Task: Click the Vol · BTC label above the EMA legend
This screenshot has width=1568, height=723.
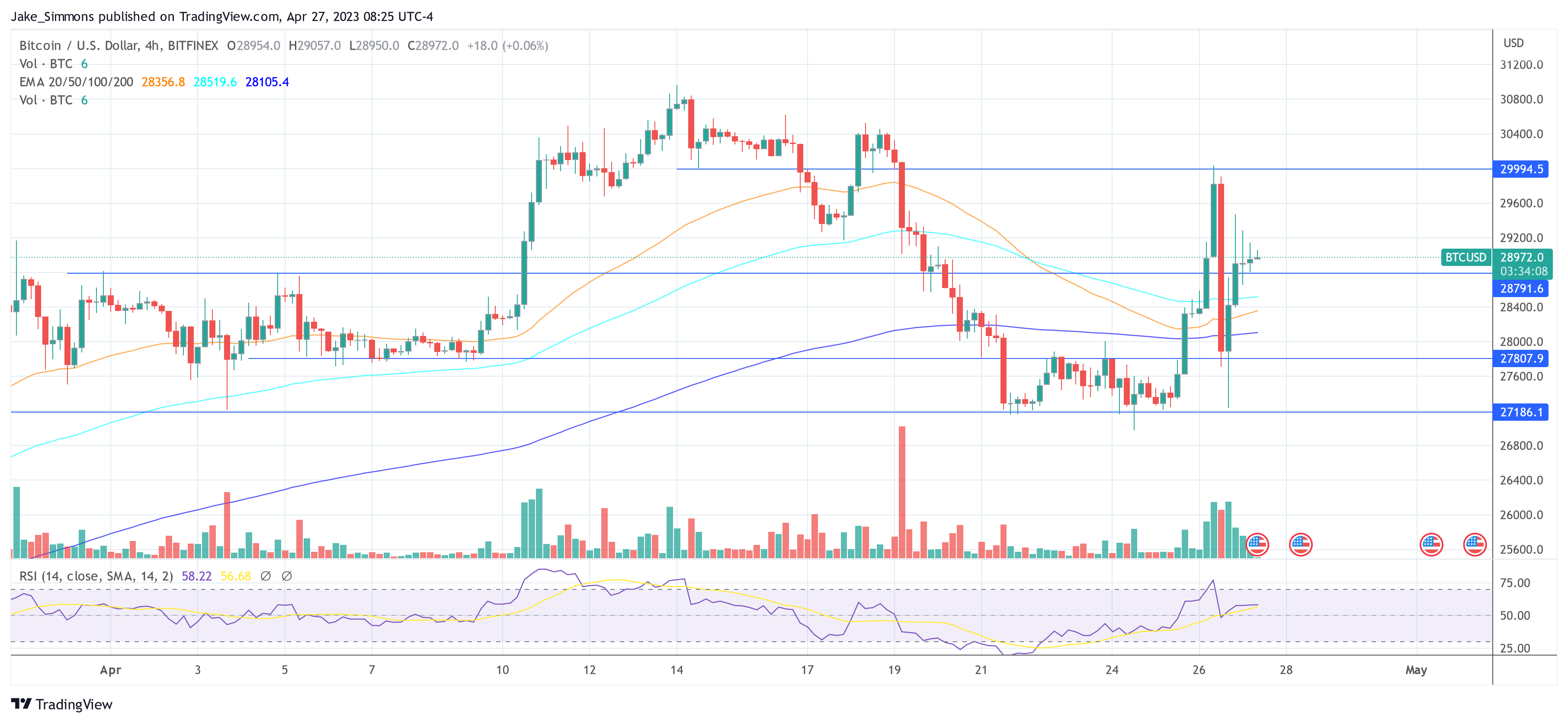Action: 46,64
